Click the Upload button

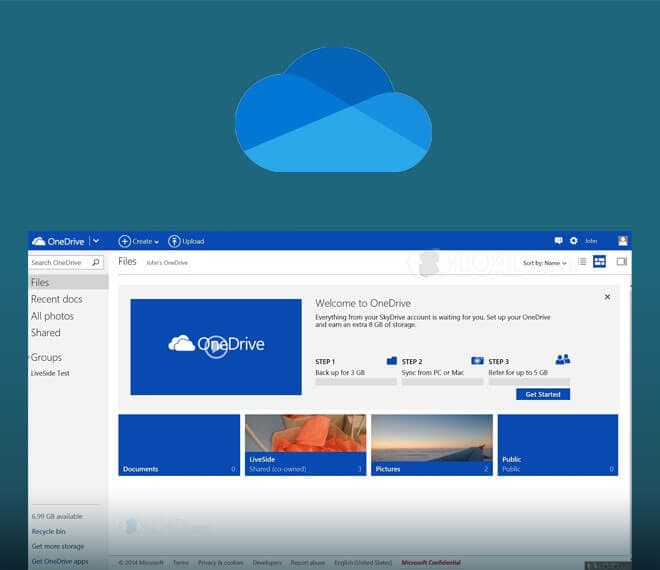(186, 241)
